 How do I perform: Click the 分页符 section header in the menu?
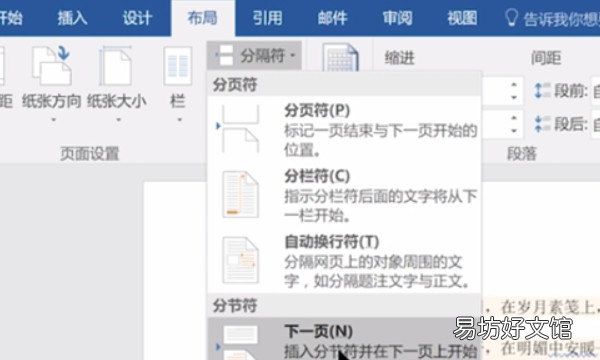235,85
